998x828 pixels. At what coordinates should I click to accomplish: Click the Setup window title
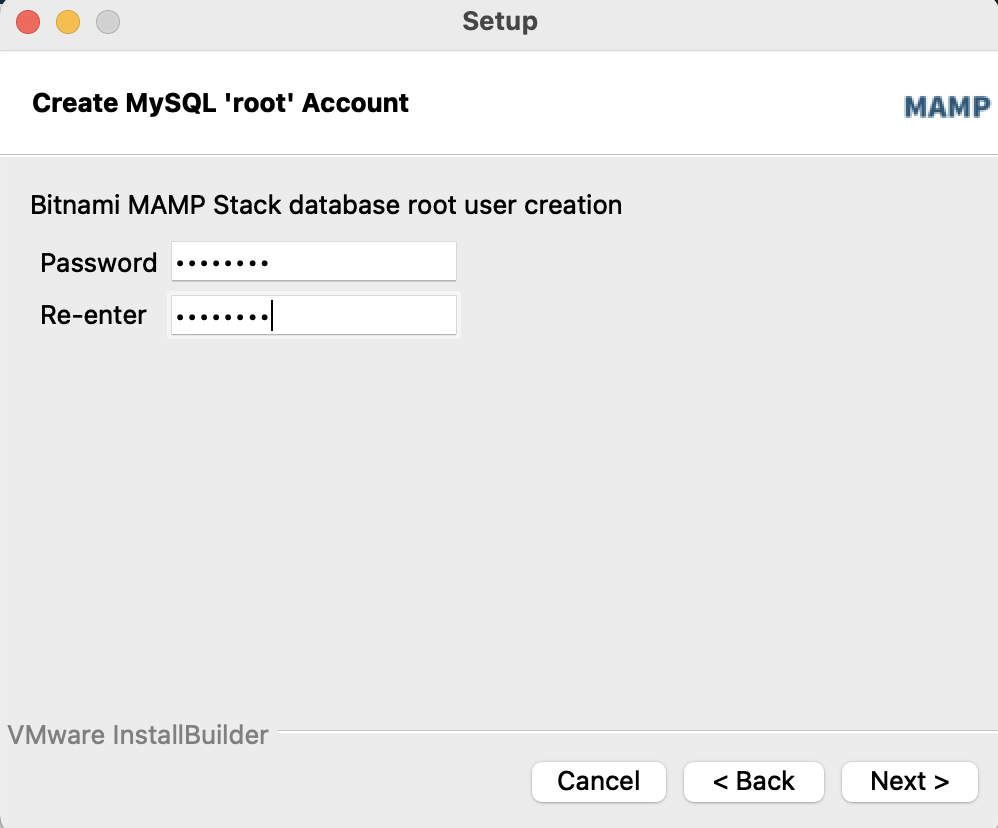[500, 22]
